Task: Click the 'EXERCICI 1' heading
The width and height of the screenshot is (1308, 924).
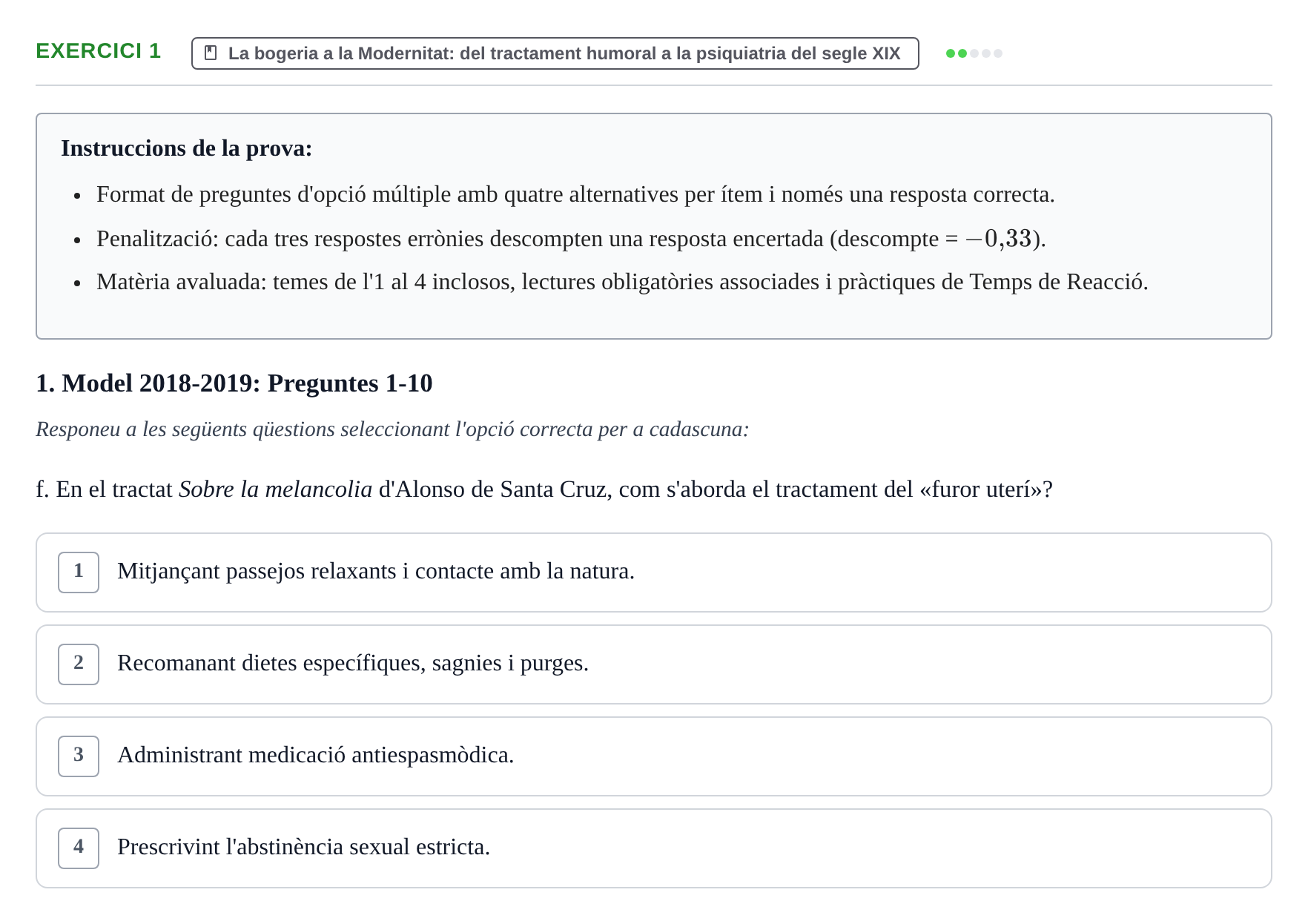Action: pos(99,51)
